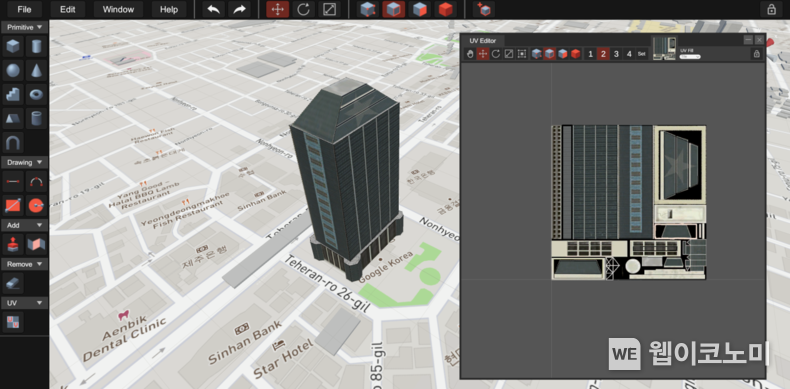The width and height of the screenshot is (790, 389).
Task: Select the straight line drawing tool
Action: click(13, 181)
